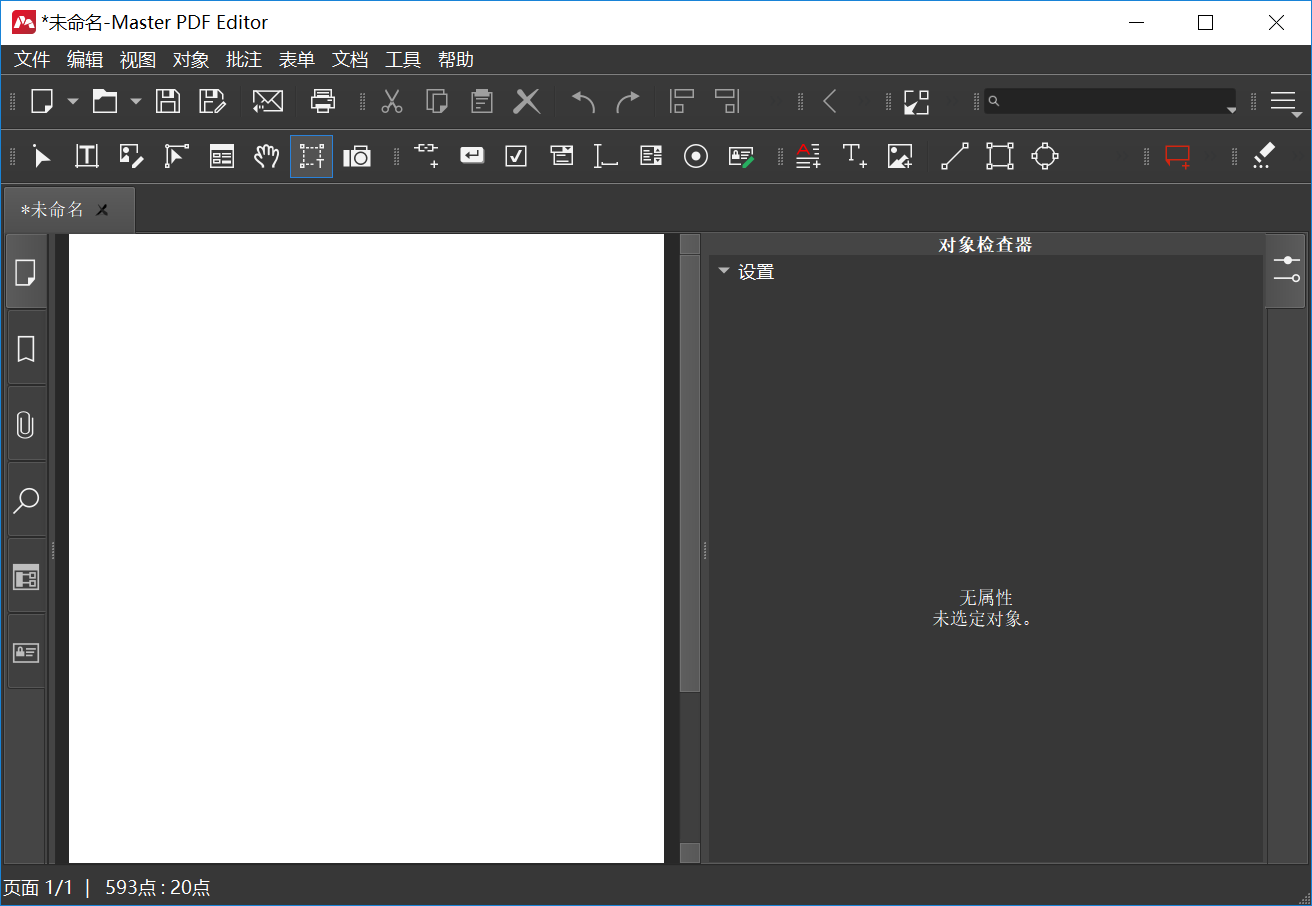Insert a checkbox form field

(x=516, y=156)
